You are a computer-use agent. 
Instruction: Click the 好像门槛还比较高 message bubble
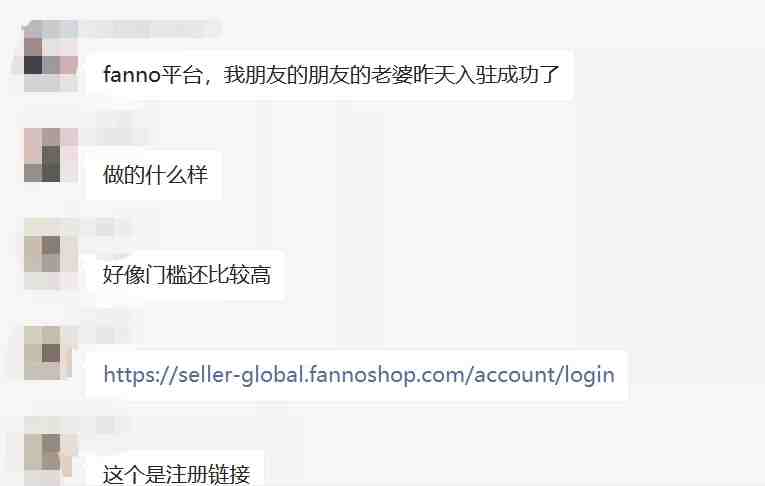pos(186,275)
